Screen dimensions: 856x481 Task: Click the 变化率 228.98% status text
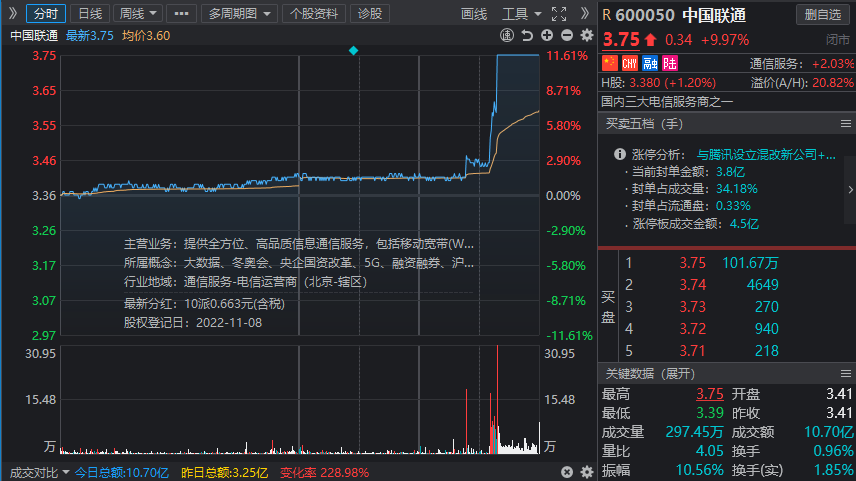point(325,473)
